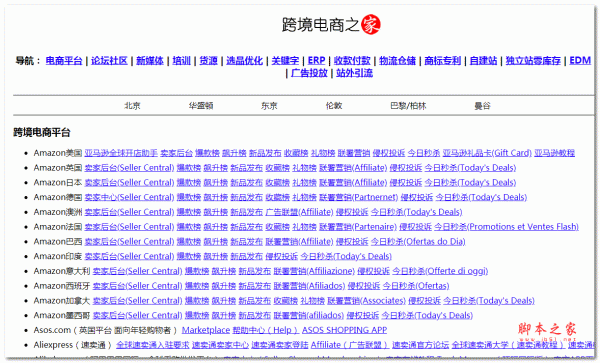The image size is (600, 363).
Task: Open Seller Central in the Amazon墨西哥 row
Action: (x=137, y=316)
